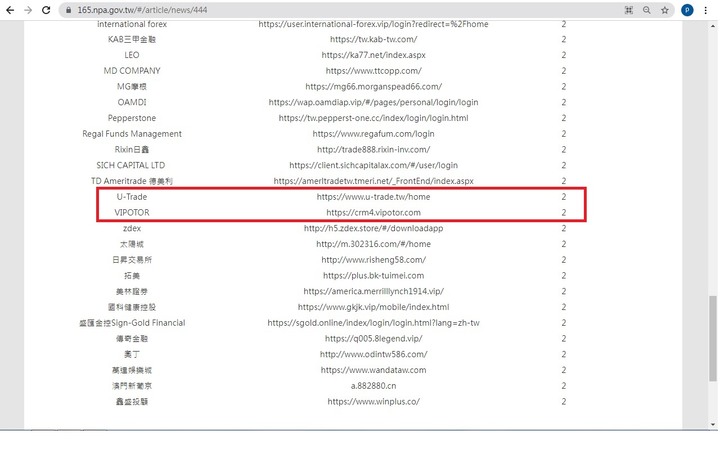
Task: Click the lock icon in address bar
Action: (68, 10)
